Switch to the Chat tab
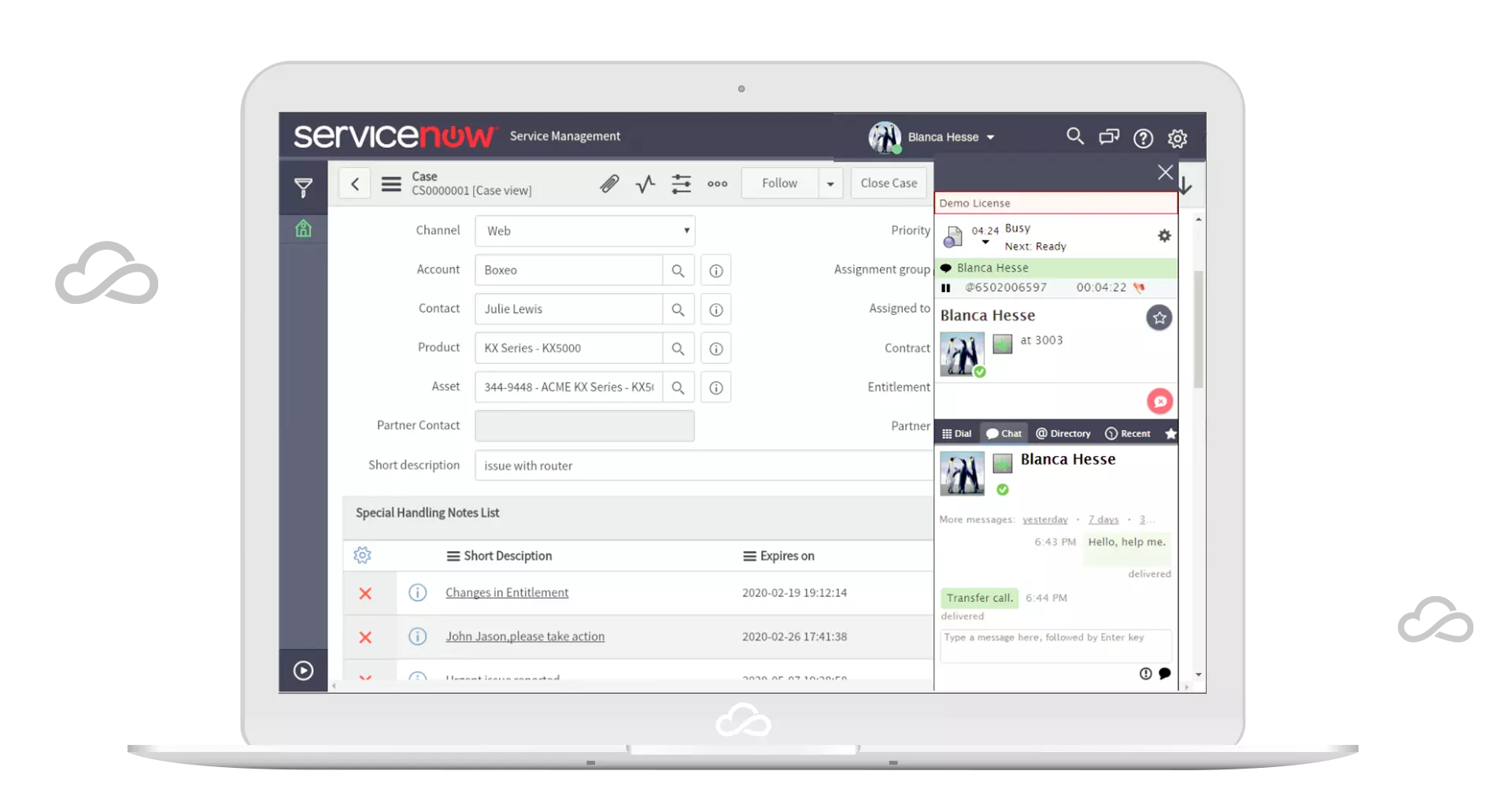The width and height of the screenshot is (1512, 808). 1004,434
